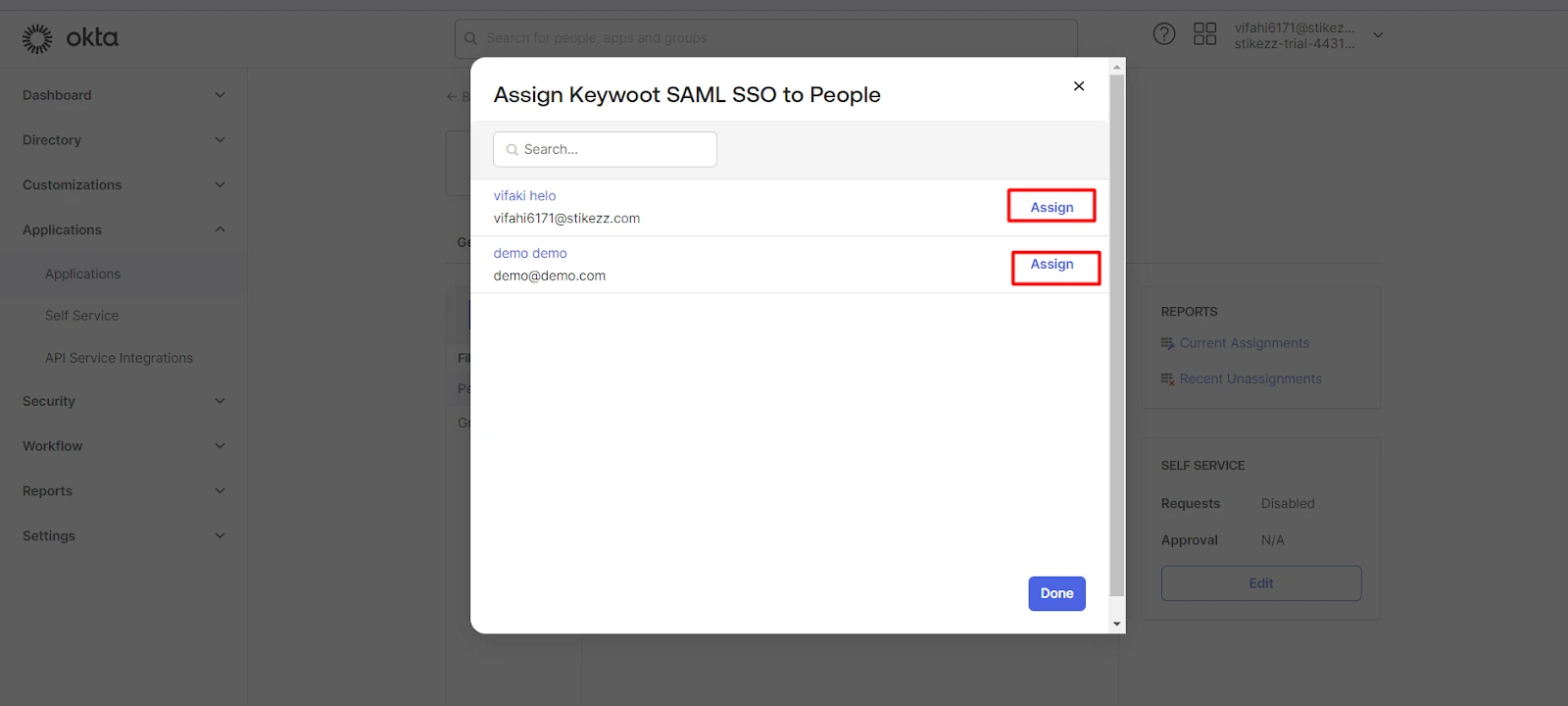Screen dimensions: 1568x706
Task: Click the account name in the header
Action: tap(1295, 35)
